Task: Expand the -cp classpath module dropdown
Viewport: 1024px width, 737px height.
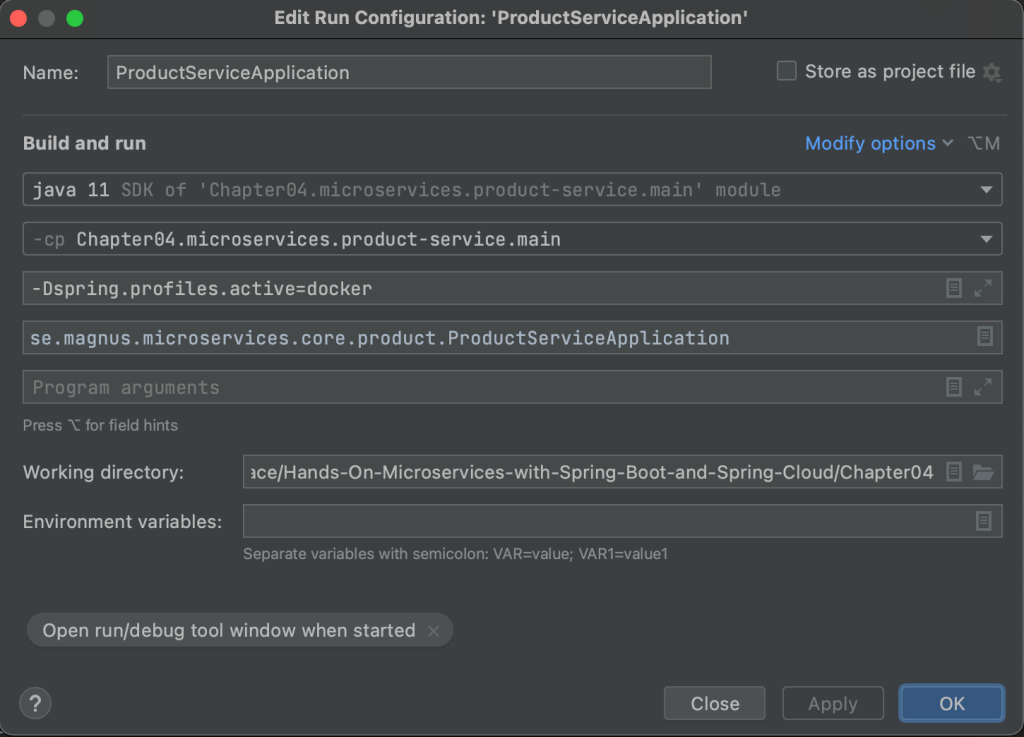Action: click(x=986, y=239)
